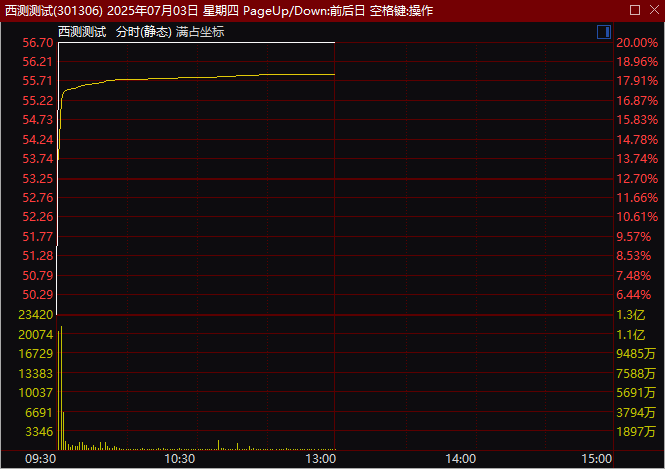Click the percentage label 13.74%
Image resolution: width=665 pixels, height=469 pixels.
pos(637,159)
